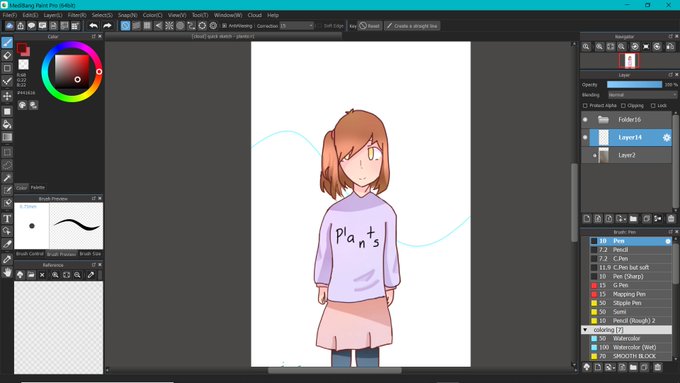Enable circle snap guide
Image resolution: width=680 pixels, height=383 pixels.
pyautogui.click(x=180, y=26)
